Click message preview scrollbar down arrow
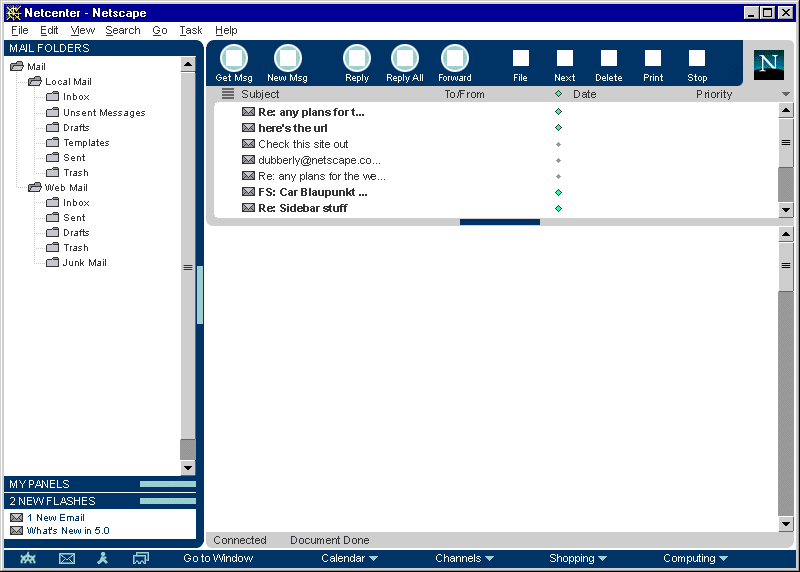 click(786, 524)
